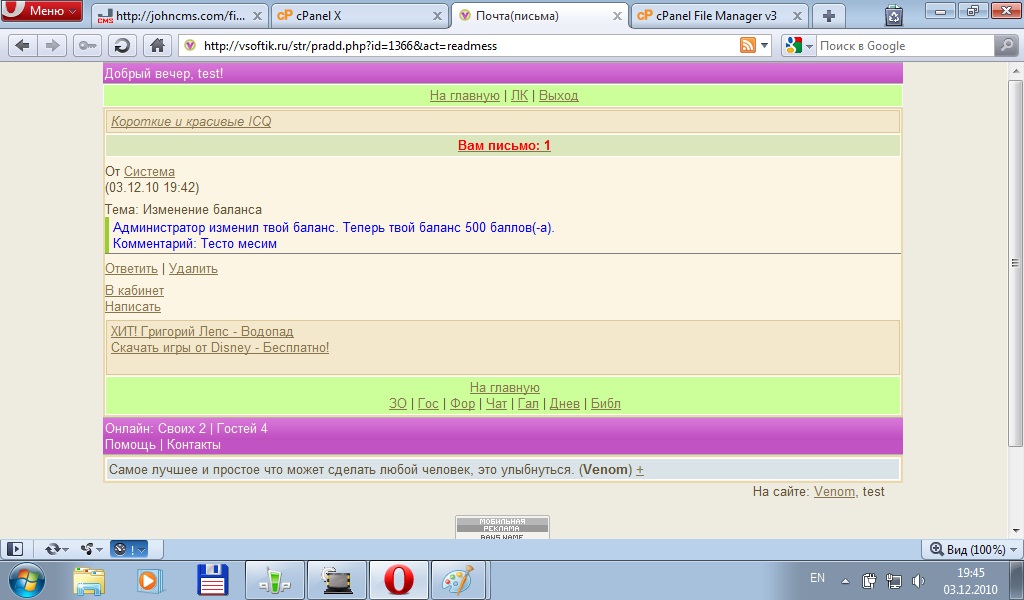Click the Контакты link
Viewport: 1024px width, 600px height.
point(193,445)
